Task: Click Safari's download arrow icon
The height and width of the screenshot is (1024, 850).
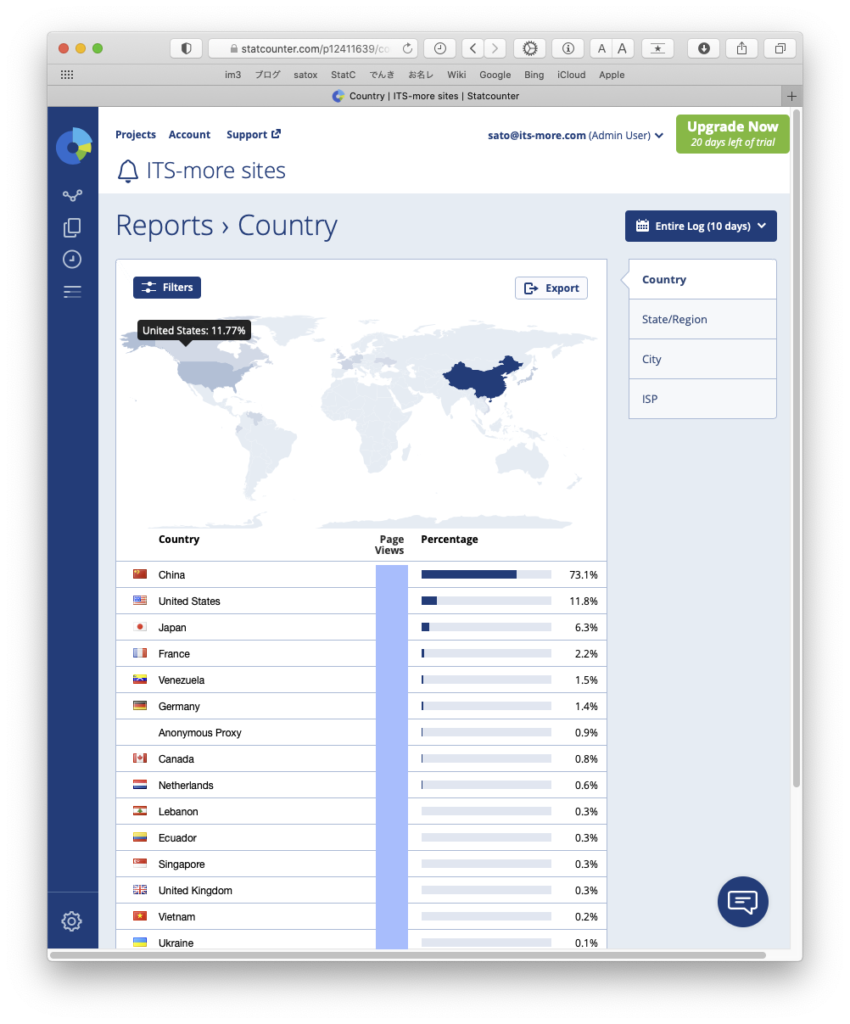Action: [x=703, y=48]
